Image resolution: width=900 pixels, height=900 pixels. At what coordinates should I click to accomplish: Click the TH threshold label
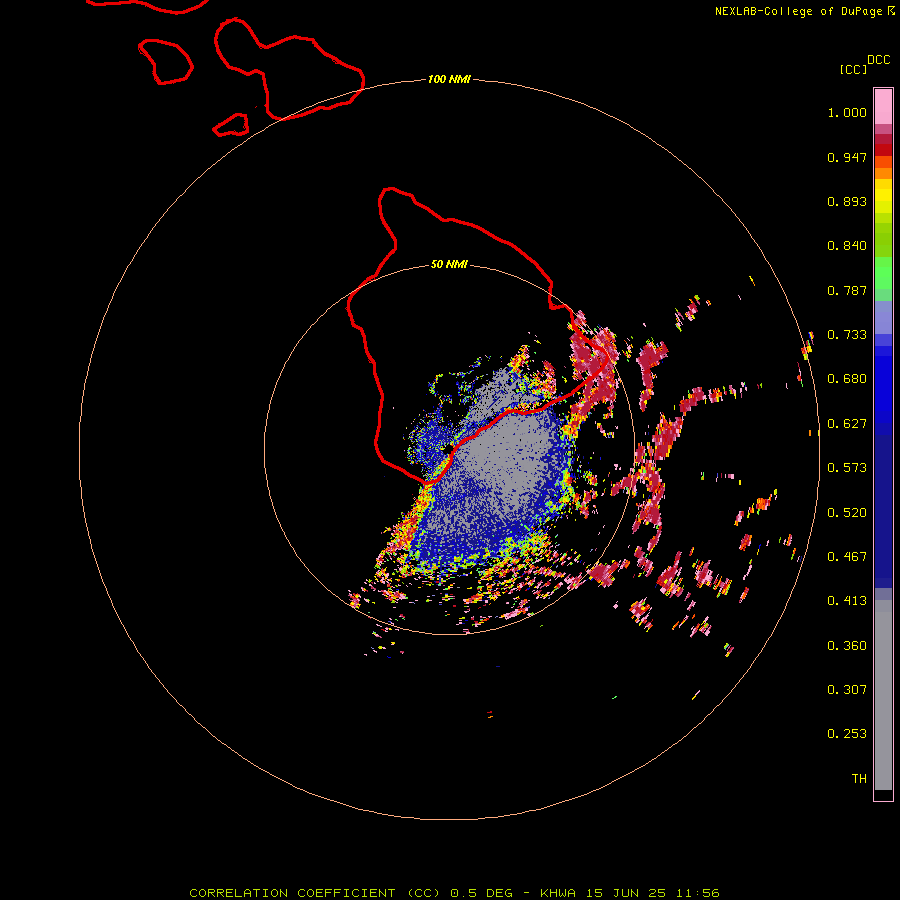(859, 779)
